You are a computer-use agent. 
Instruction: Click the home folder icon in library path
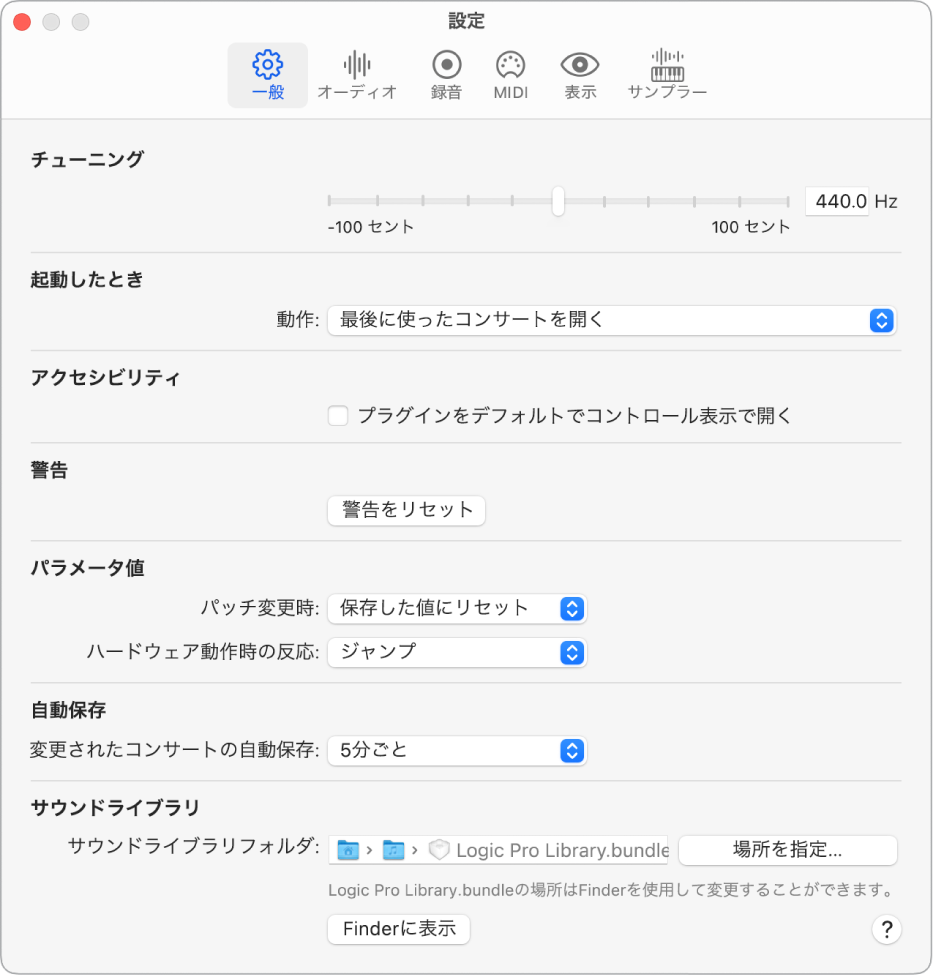click(349, 850)
